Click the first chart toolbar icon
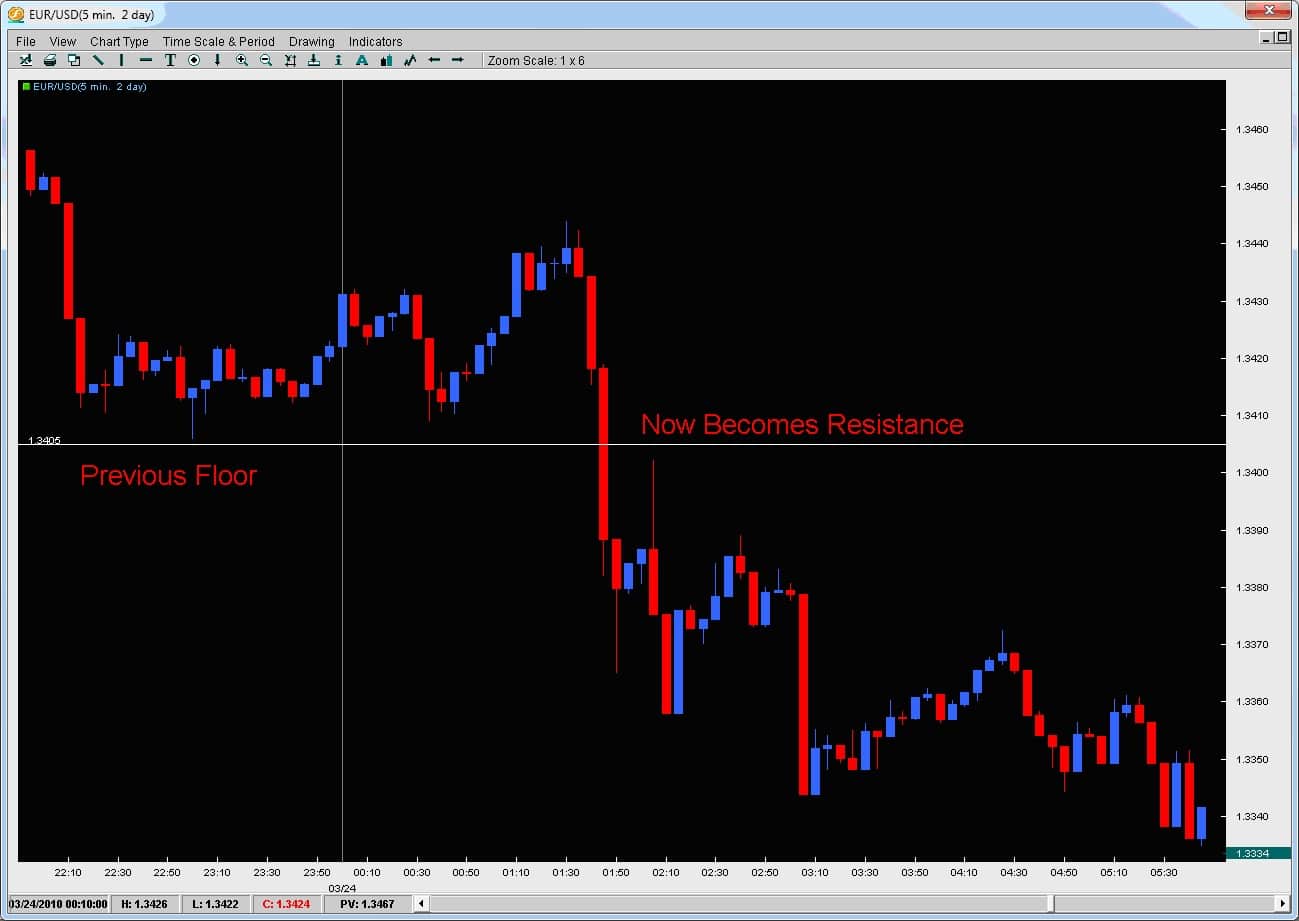This screenshot has width=1299, height=921. 26,60
